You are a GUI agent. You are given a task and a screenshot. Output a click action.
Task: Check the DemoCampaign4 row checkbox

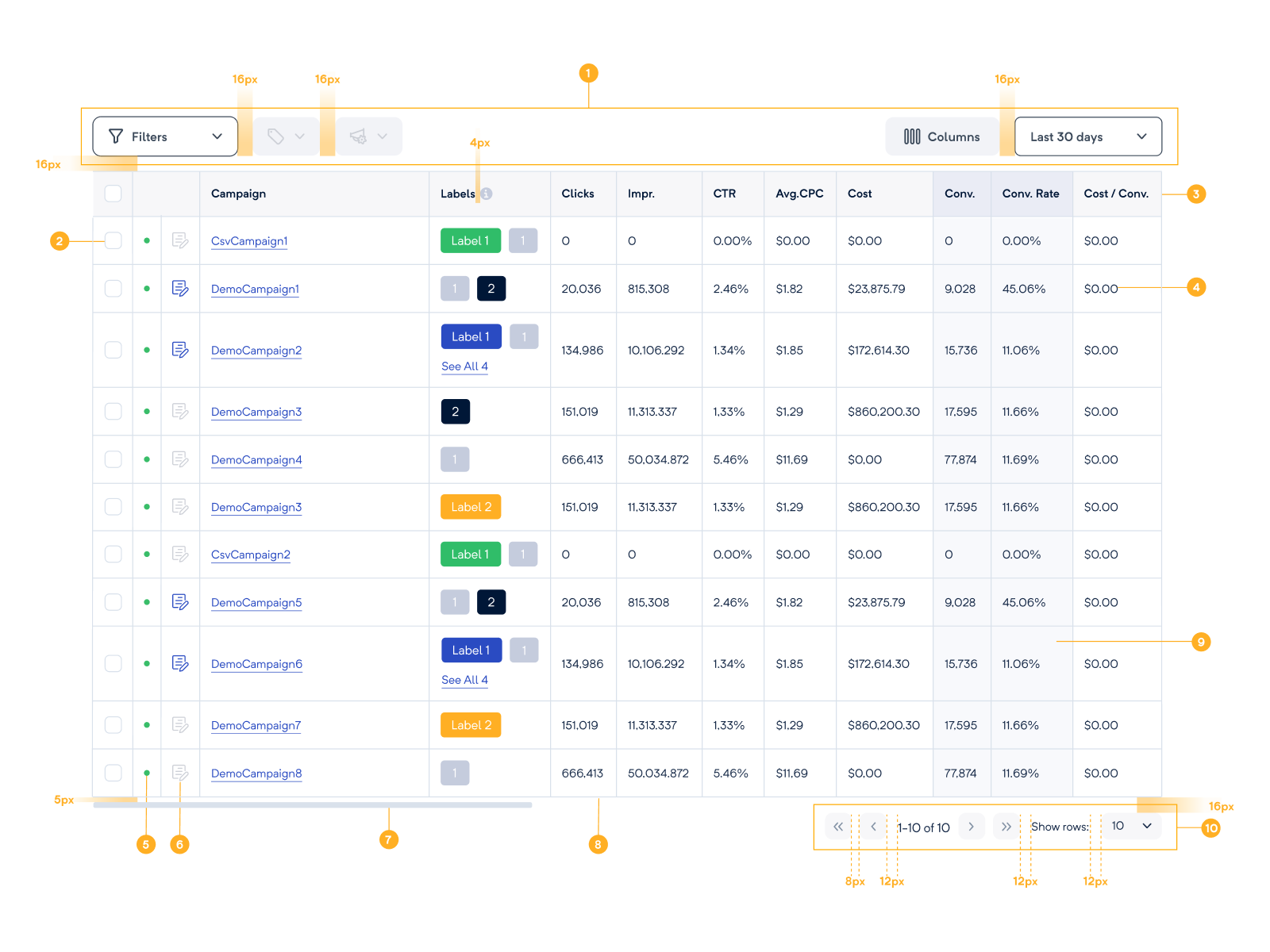(x=112, y=459)
